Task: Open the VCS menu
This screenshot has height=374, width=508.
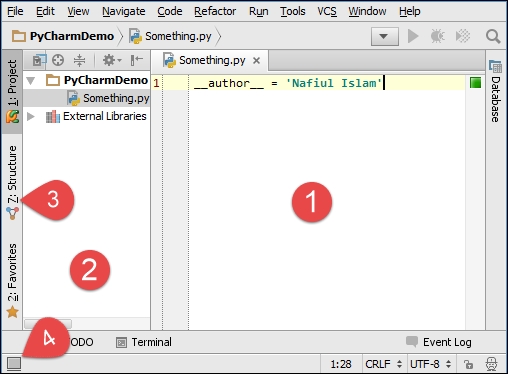Action: click(327, 11)
